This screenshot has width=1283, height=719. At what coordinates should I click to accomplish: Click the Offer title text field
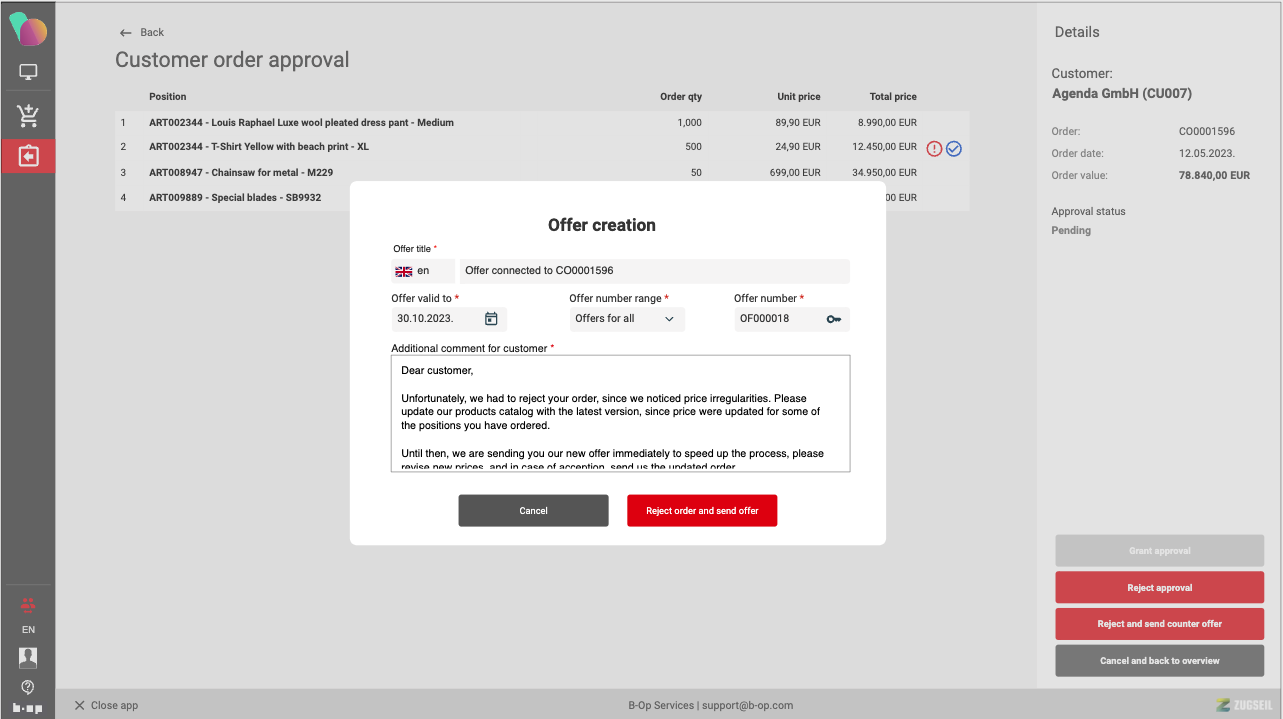click(654, 271)
